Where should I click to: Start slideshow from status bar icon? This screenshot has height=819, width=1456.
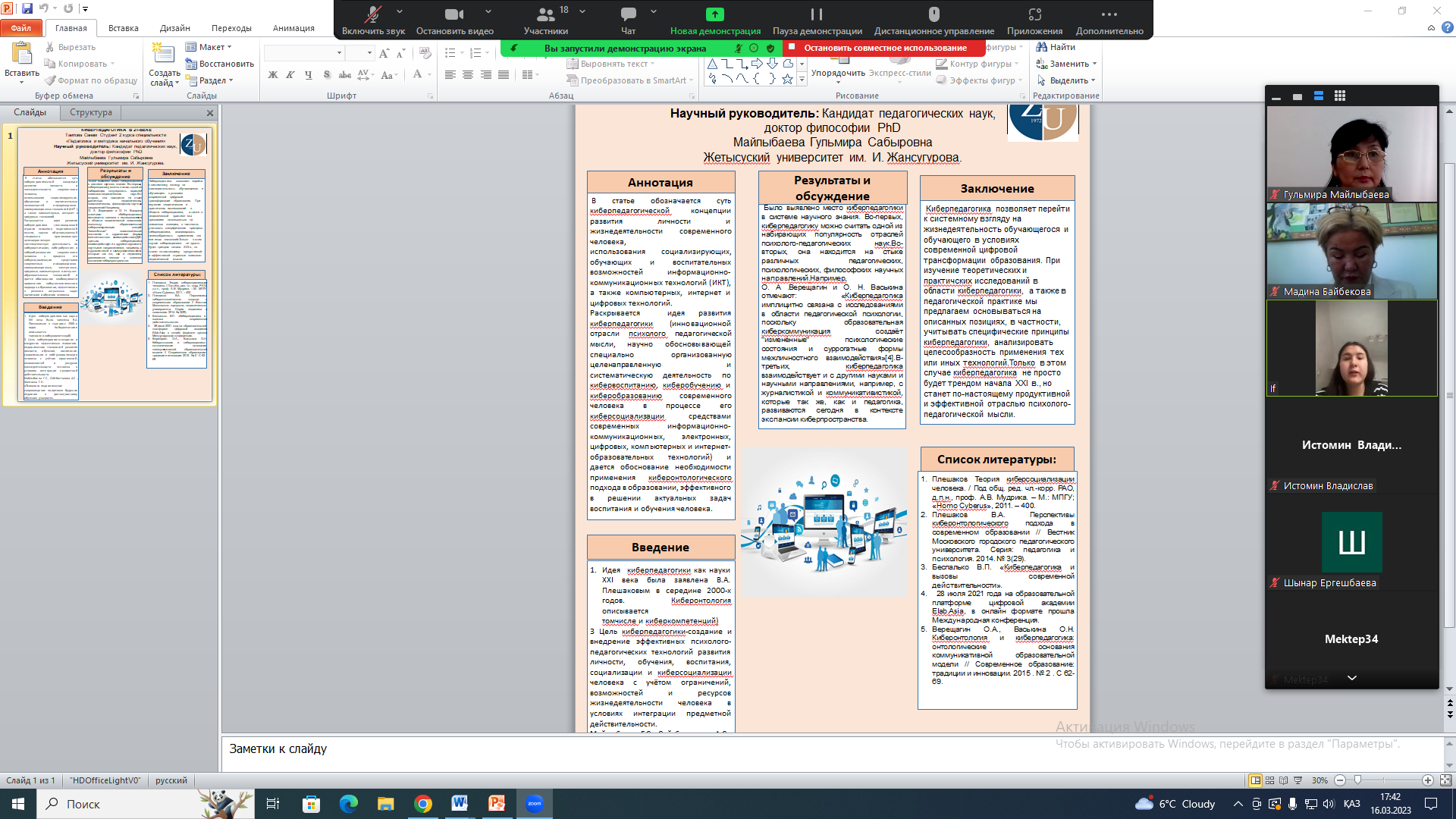1298,780
